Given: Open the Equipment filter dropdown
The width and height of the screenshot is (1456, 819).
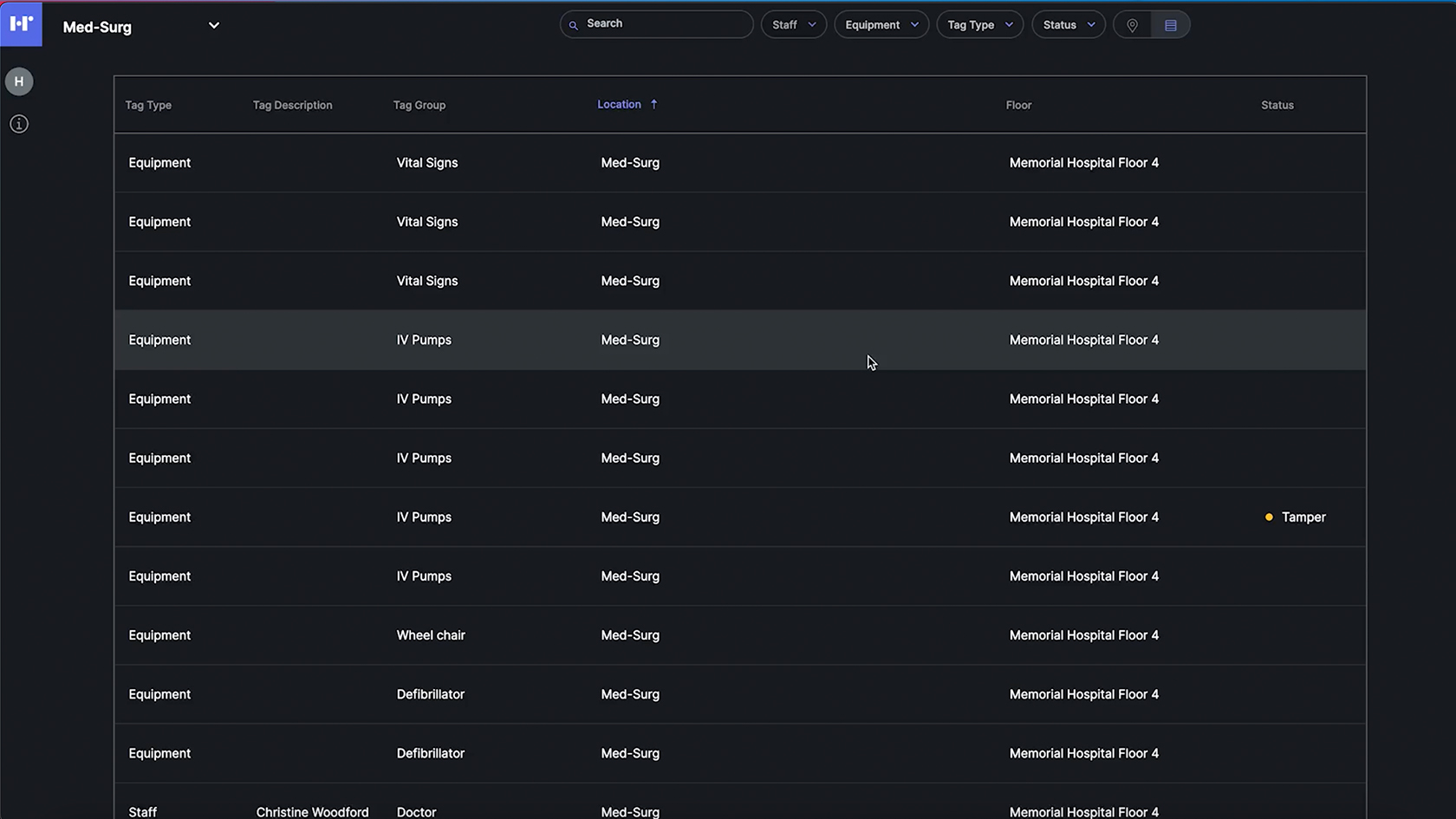Looking at the screenshot, I should 881,25.
